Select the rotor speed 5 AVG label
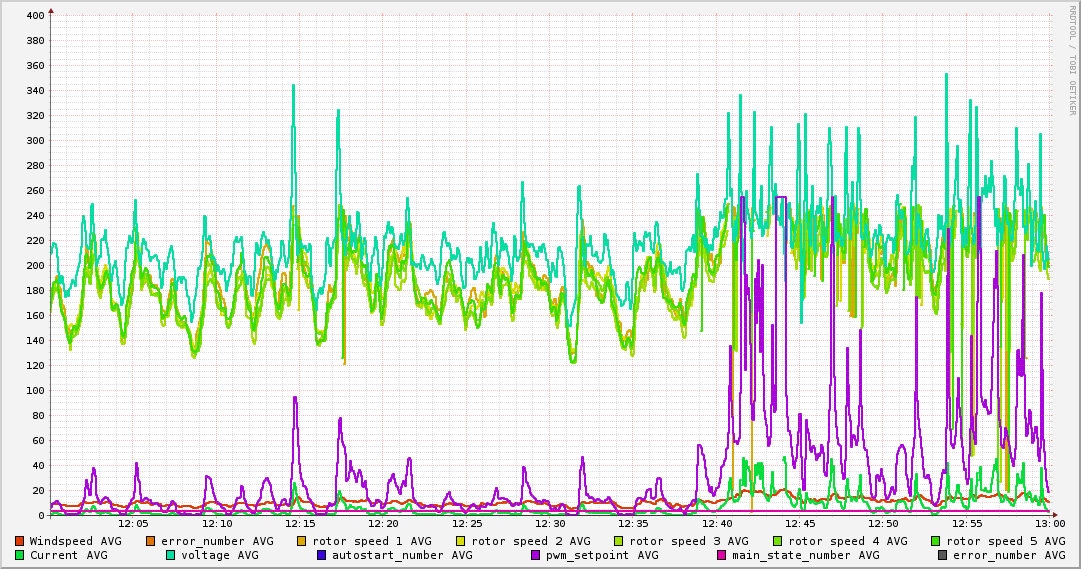This screenshot has width=1081, height=569. click(1006, 541)
